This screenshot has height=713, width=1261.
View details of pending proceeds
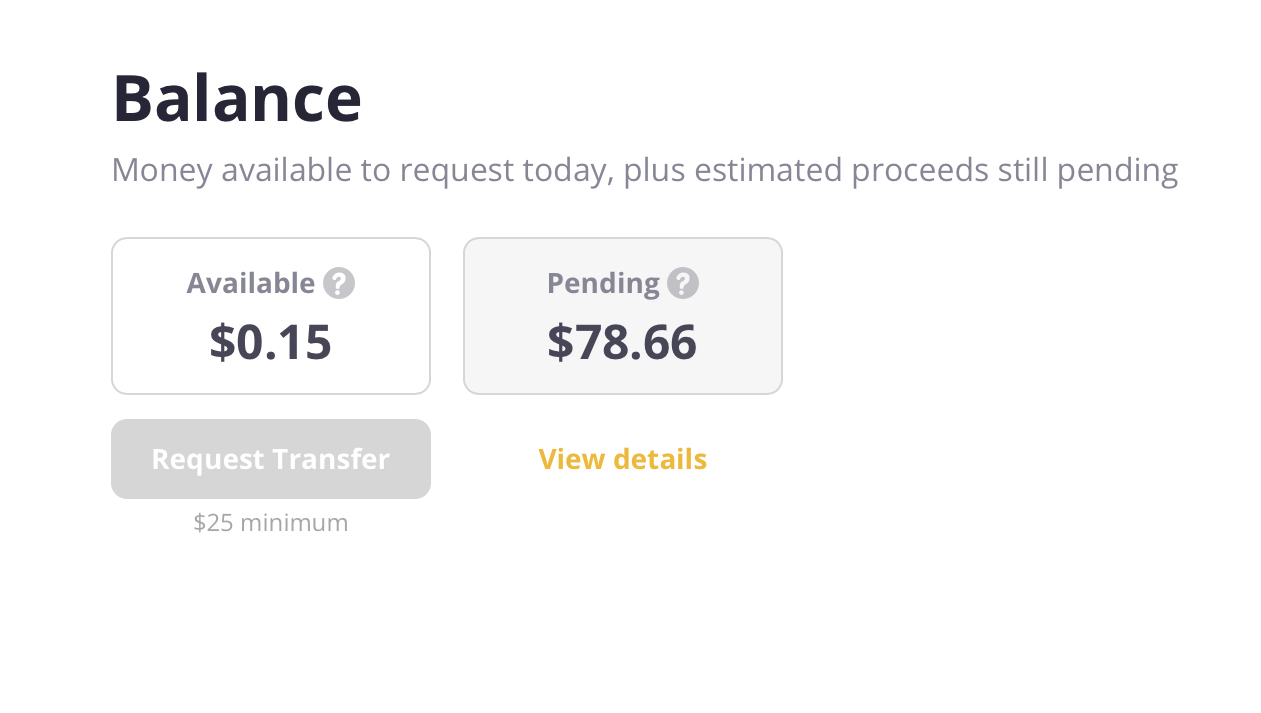[x=622, y=459]
